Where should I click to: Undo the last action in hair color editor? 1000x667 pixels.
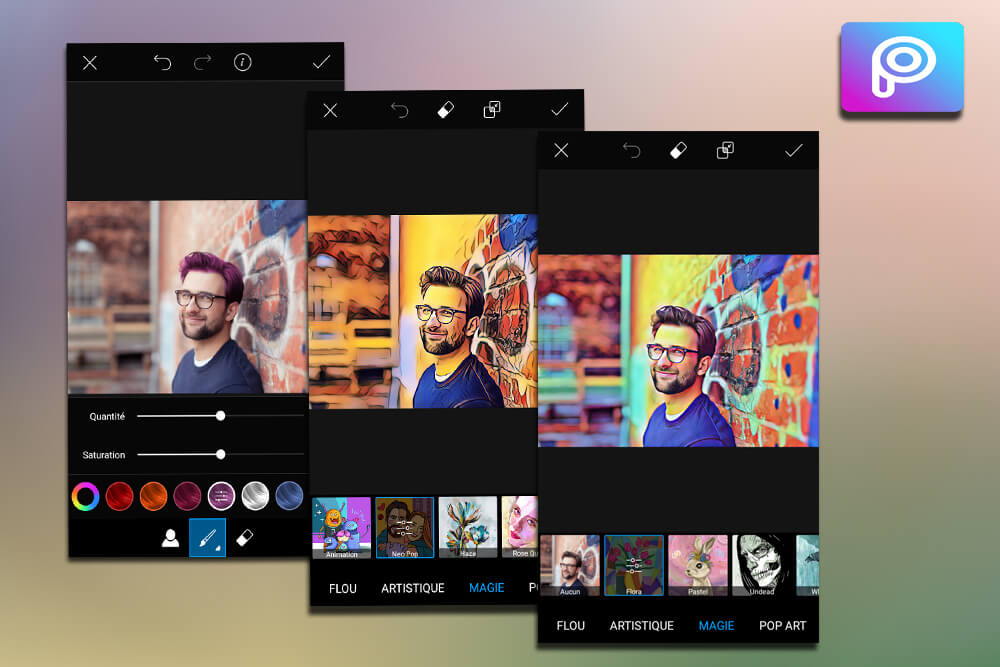[162, 63]
